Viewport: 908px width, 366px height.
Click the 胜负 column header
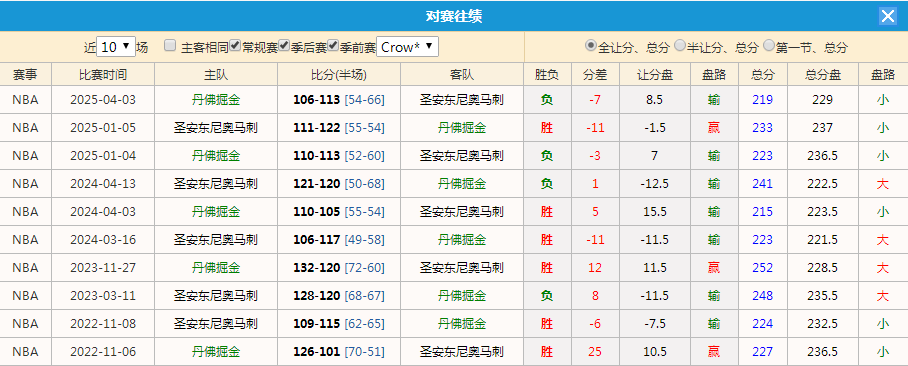547,74
